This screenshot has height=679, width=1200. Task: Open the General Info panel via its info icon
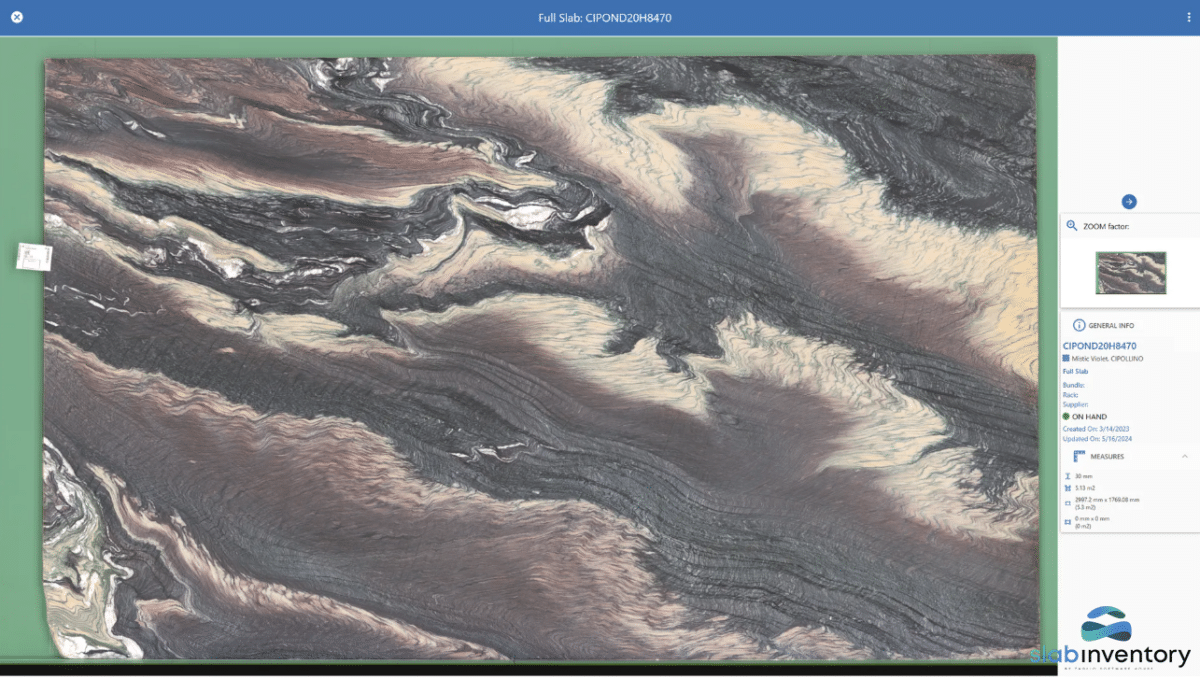[x=1080, y=325]
